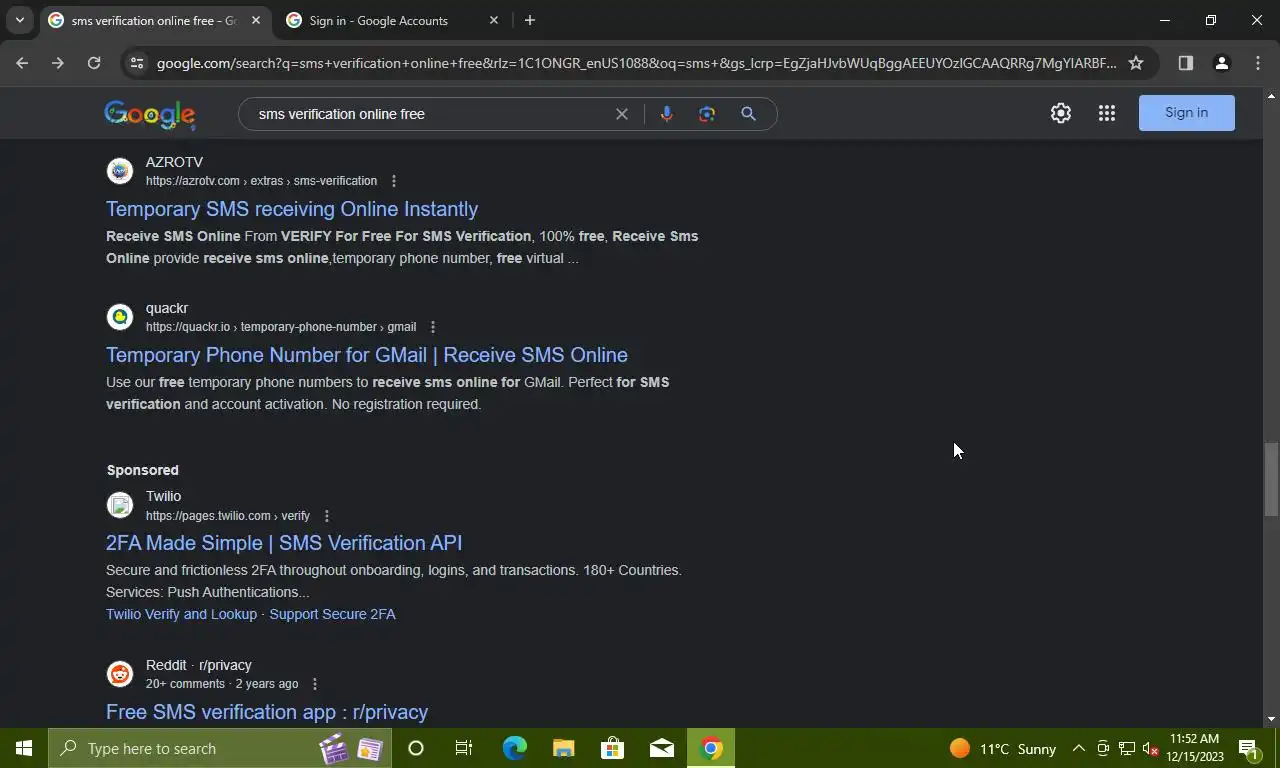The height and width of the screenshot is (768, 1280).
Task: Close the Sign in Google Accounts tab
Action: coord(494,20)
